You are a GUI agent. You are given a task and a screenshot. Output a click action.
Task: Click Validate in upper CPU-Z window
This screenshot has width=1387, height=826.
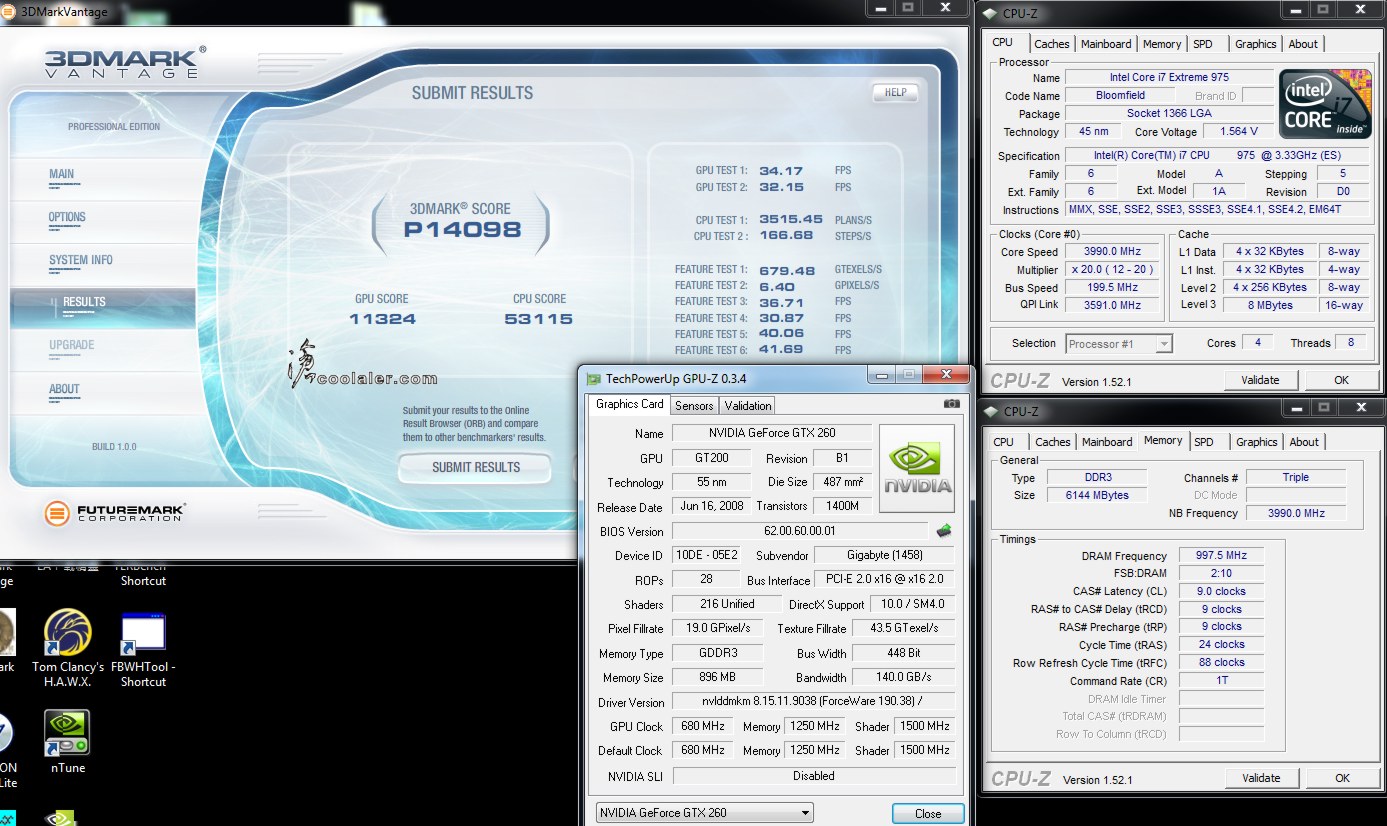(1260, 380)
